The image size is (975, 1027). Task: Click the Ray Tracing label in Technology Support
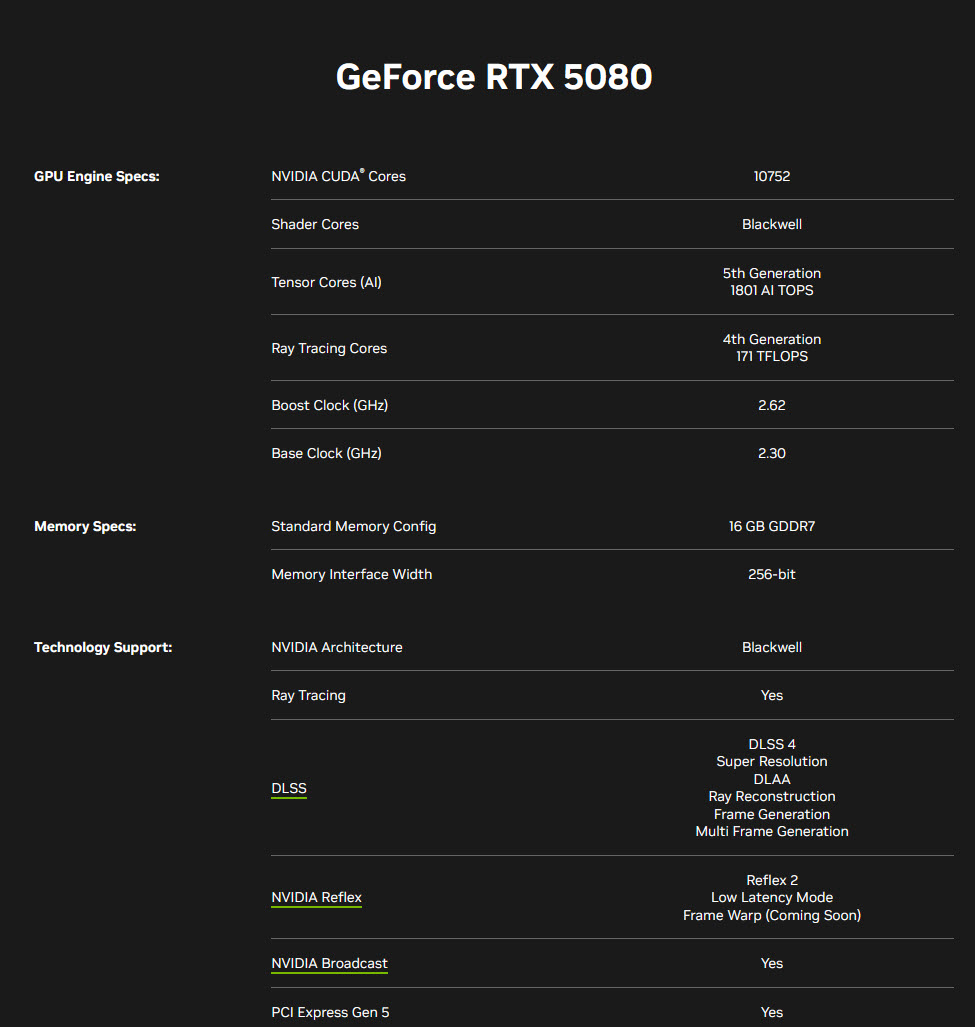(308, 696)
